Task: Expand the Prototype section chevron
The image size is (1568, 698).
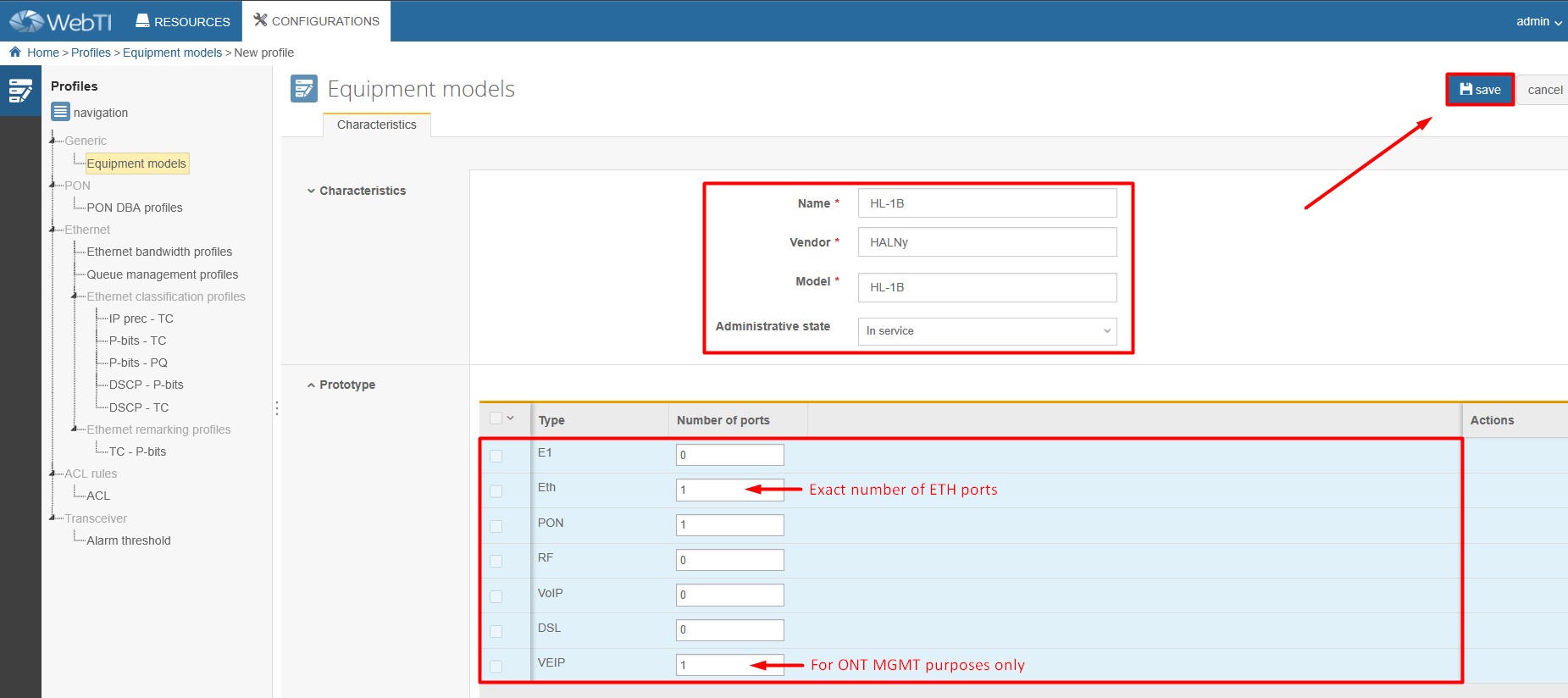Action: click(312, 385)
